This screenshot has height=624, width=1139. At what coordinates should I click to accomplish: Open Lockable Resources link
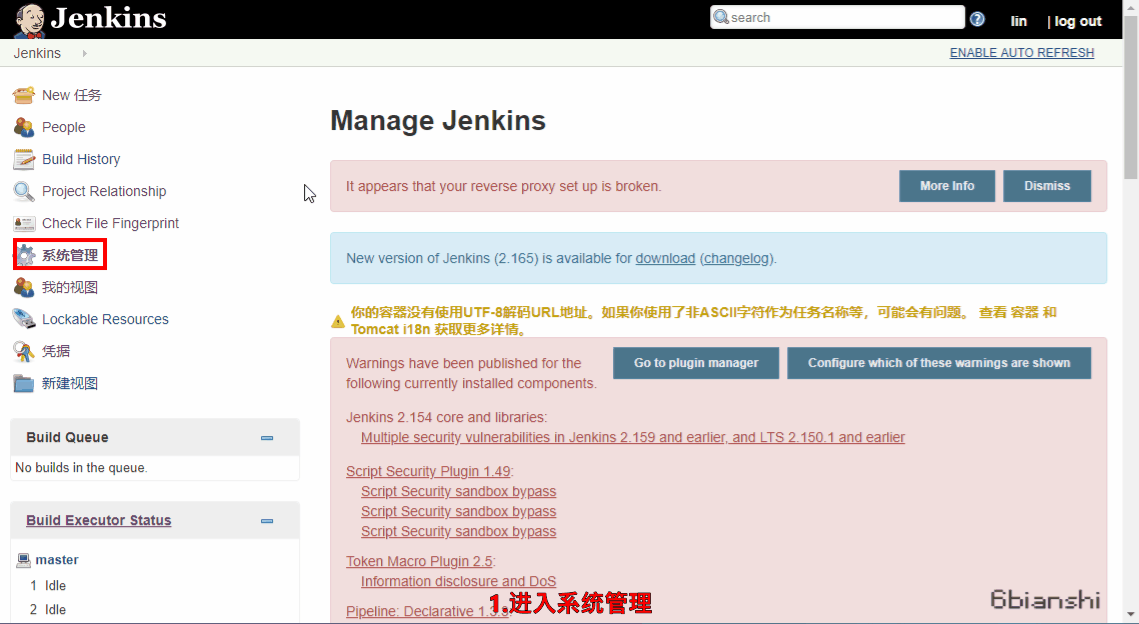tap(105, 319)
